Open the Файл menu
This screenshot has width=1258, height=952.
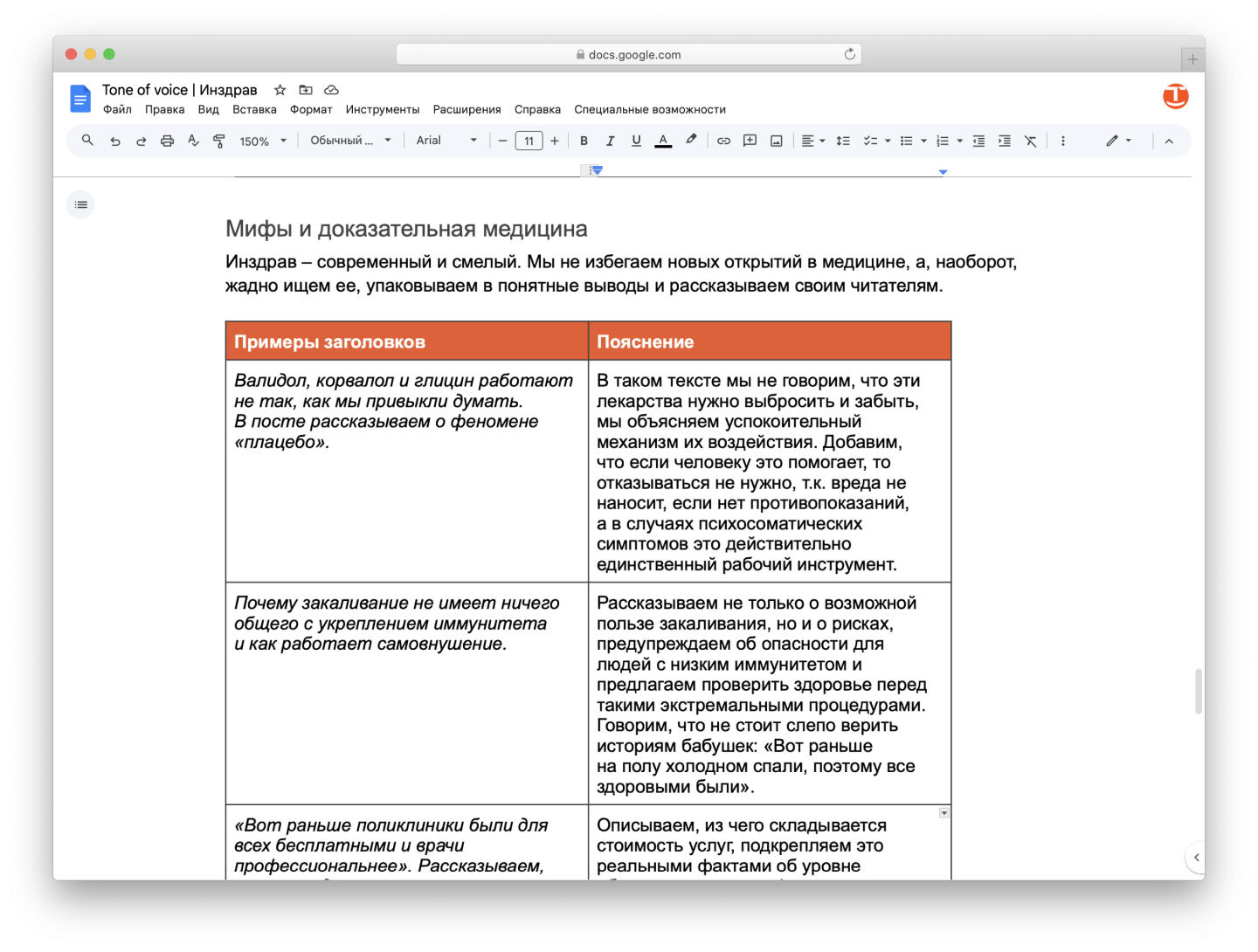(117, 110)
